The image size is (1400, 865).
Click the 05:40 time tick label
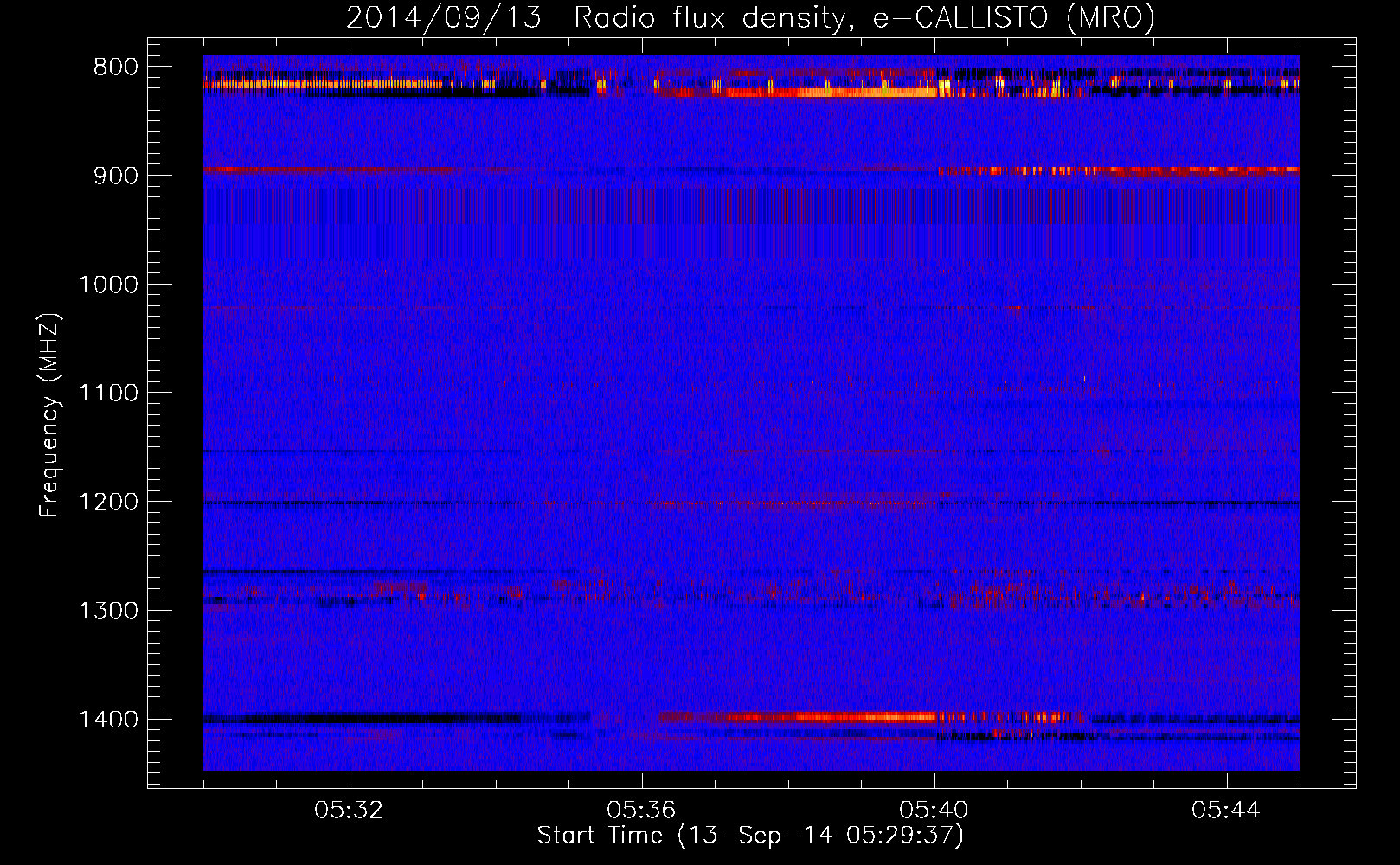click(934, 811)
